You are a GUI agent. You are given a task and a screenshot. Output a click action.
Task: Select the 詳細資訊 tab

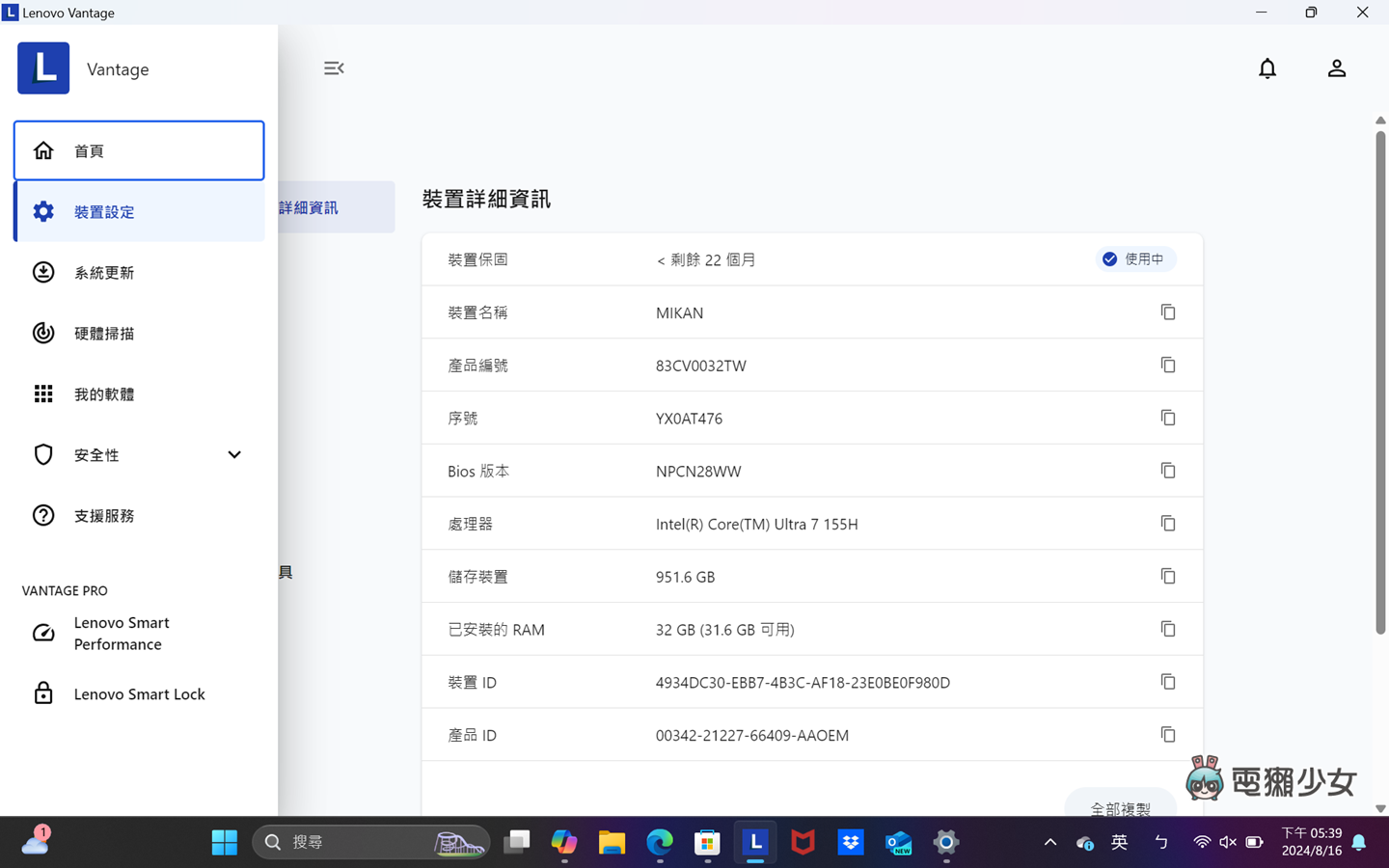337,207
